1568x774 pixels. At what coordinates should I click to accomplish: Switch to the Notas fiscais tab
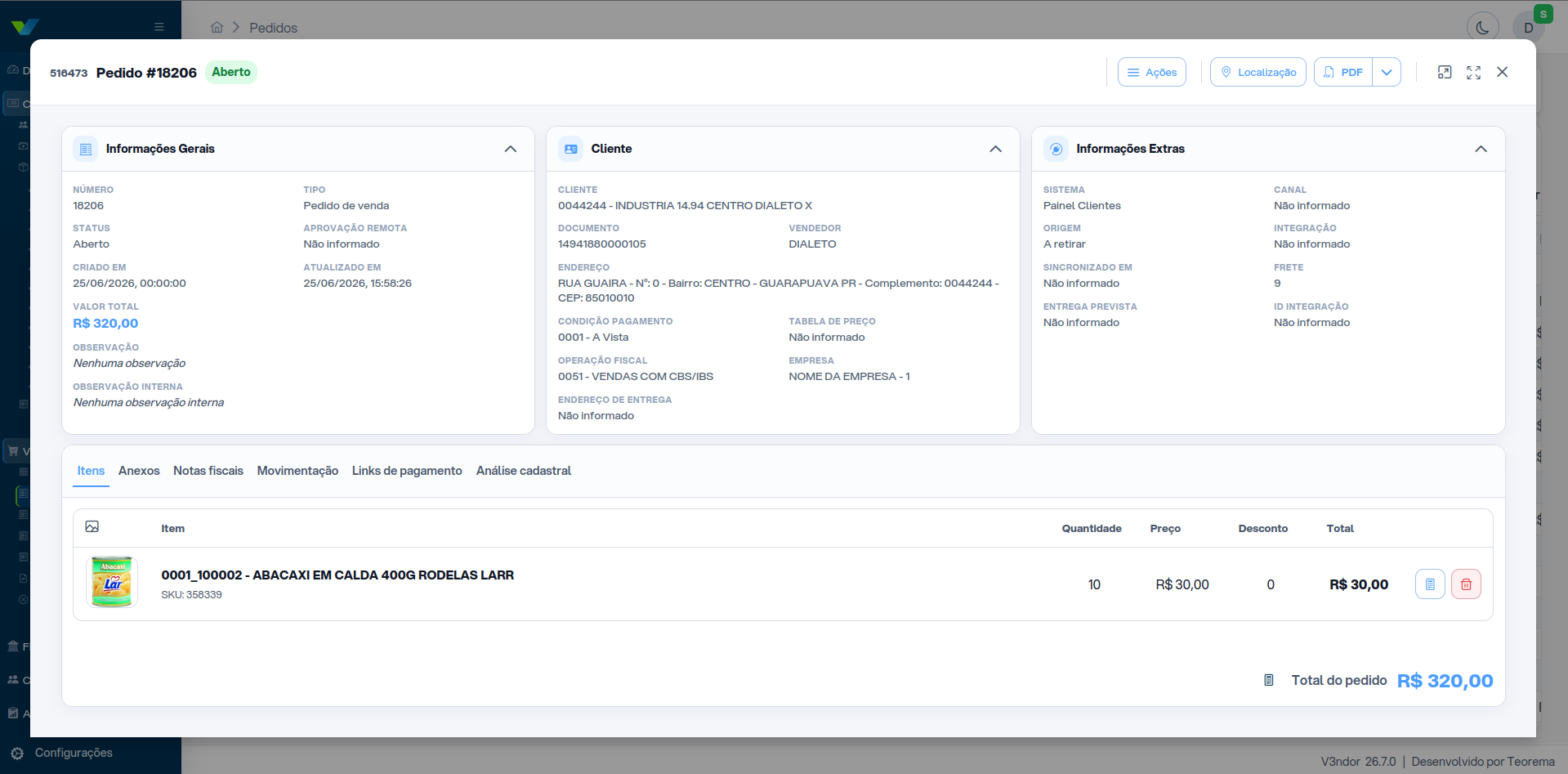click(x=208, y=471)
